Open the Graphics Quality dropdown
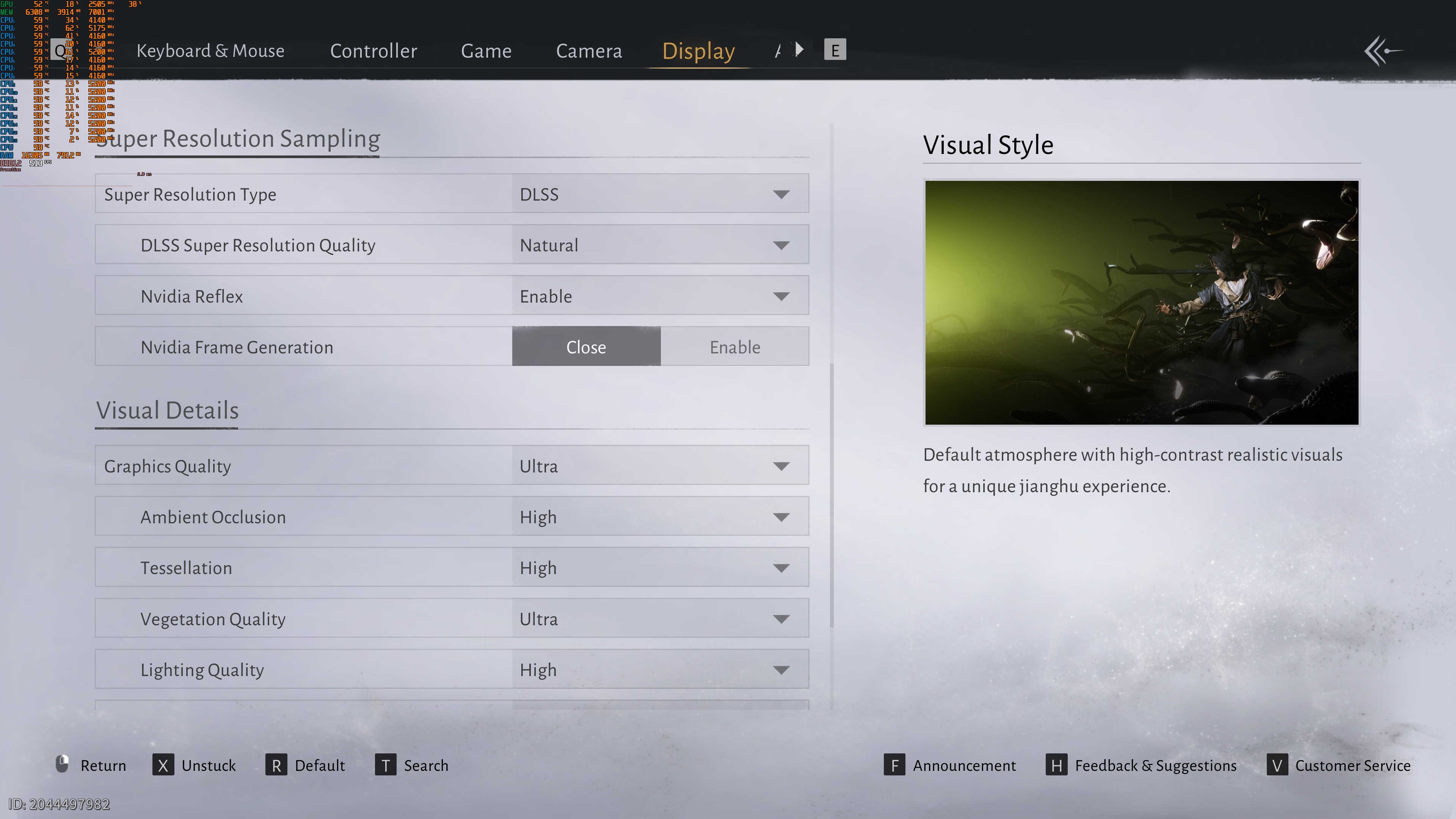1456x819 pixels. pos(660,466)
